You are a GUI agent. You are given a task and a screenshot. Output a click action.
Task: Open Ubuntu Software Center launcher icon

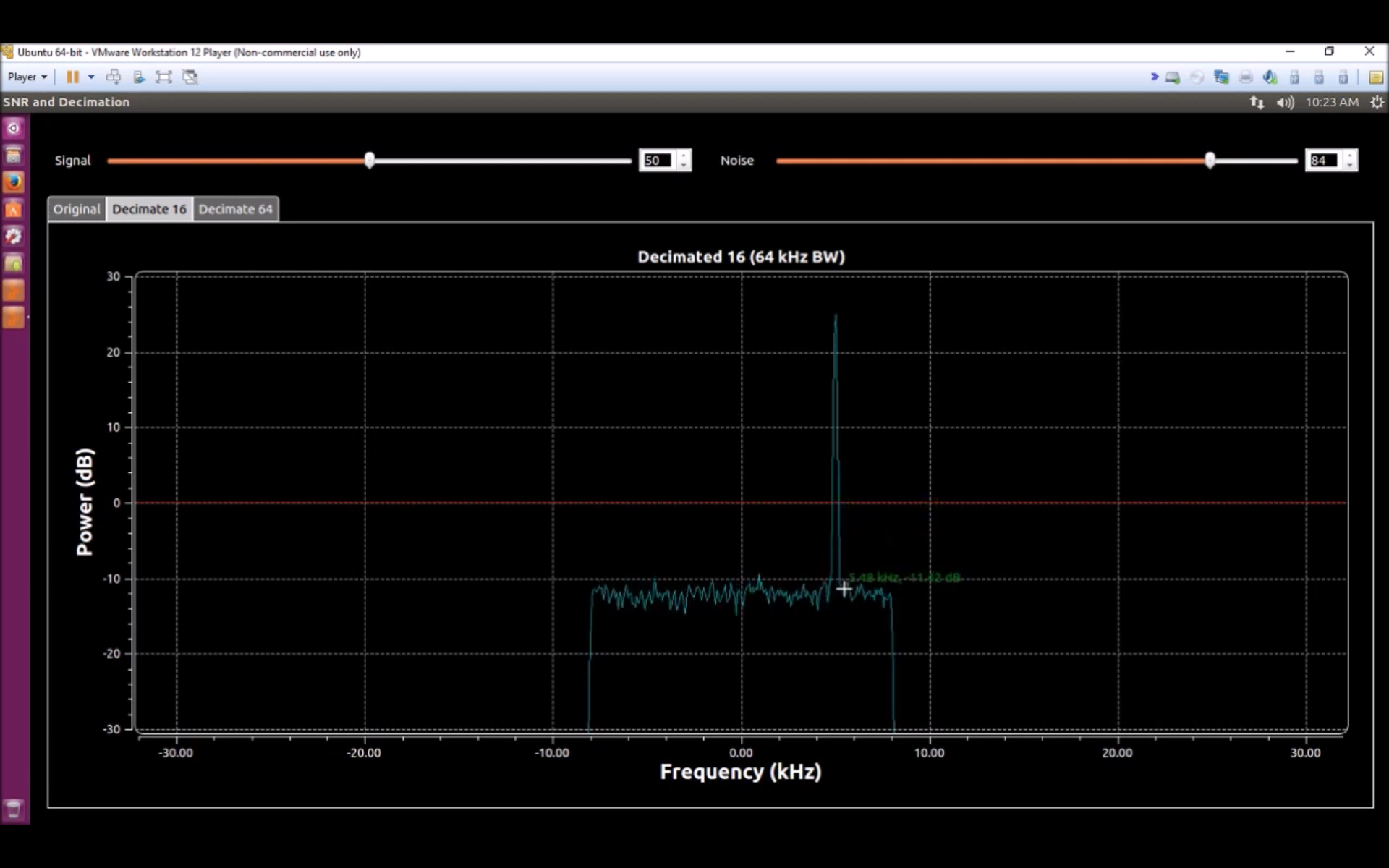(x=14, y=210)
